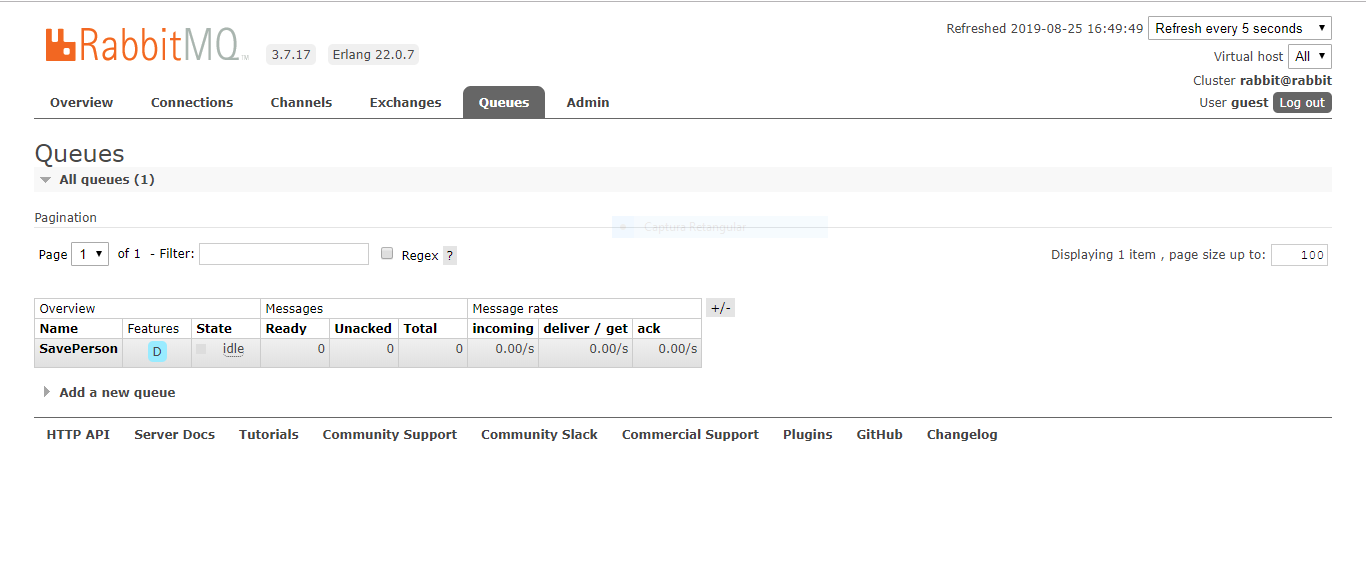Toggle table columns with the +/- button
1366x574 pixels.
pyautogui.click(x=721, y=308)
